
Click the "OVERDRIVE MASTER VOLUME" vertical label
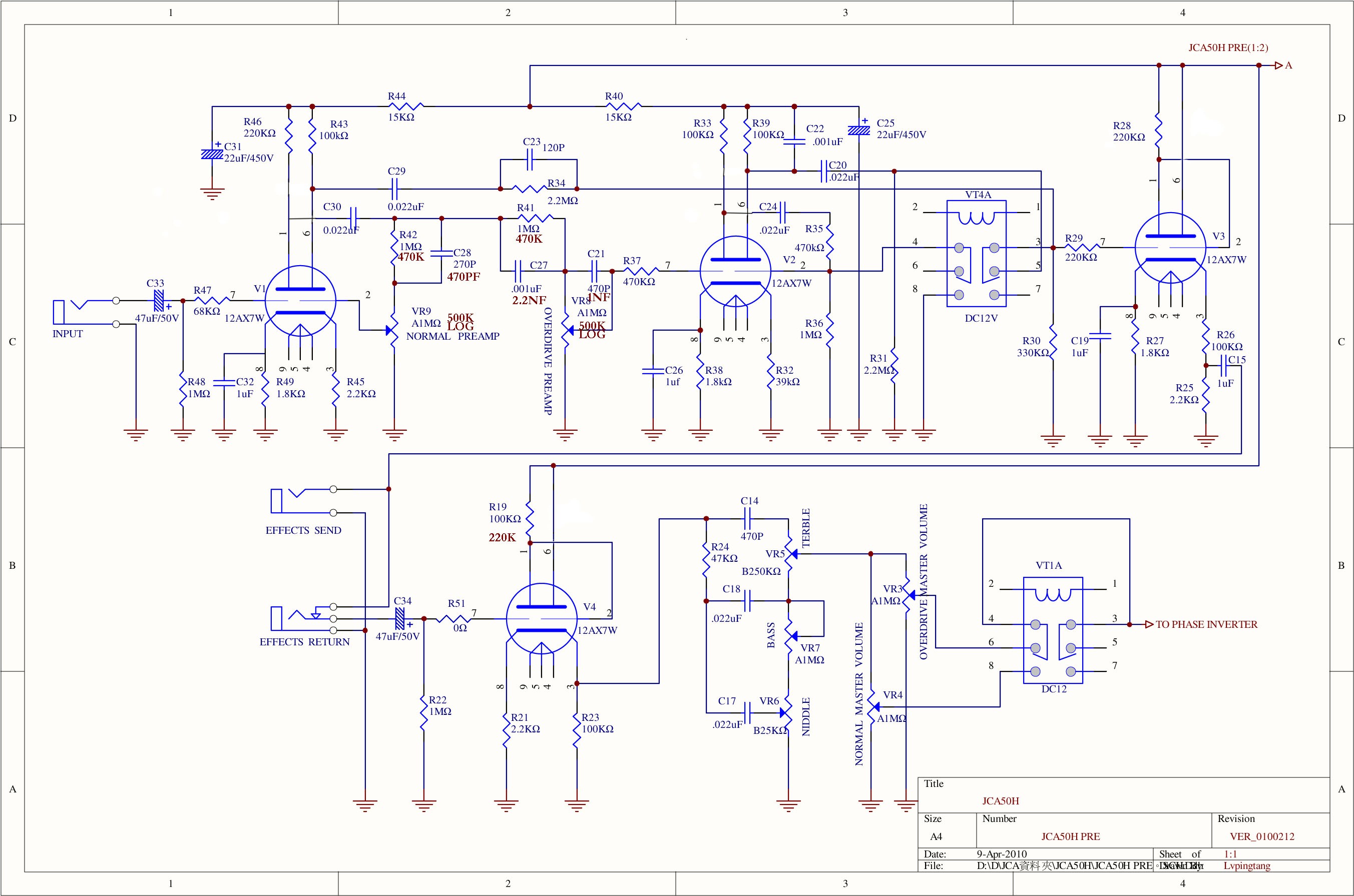[x=924, y=582]
